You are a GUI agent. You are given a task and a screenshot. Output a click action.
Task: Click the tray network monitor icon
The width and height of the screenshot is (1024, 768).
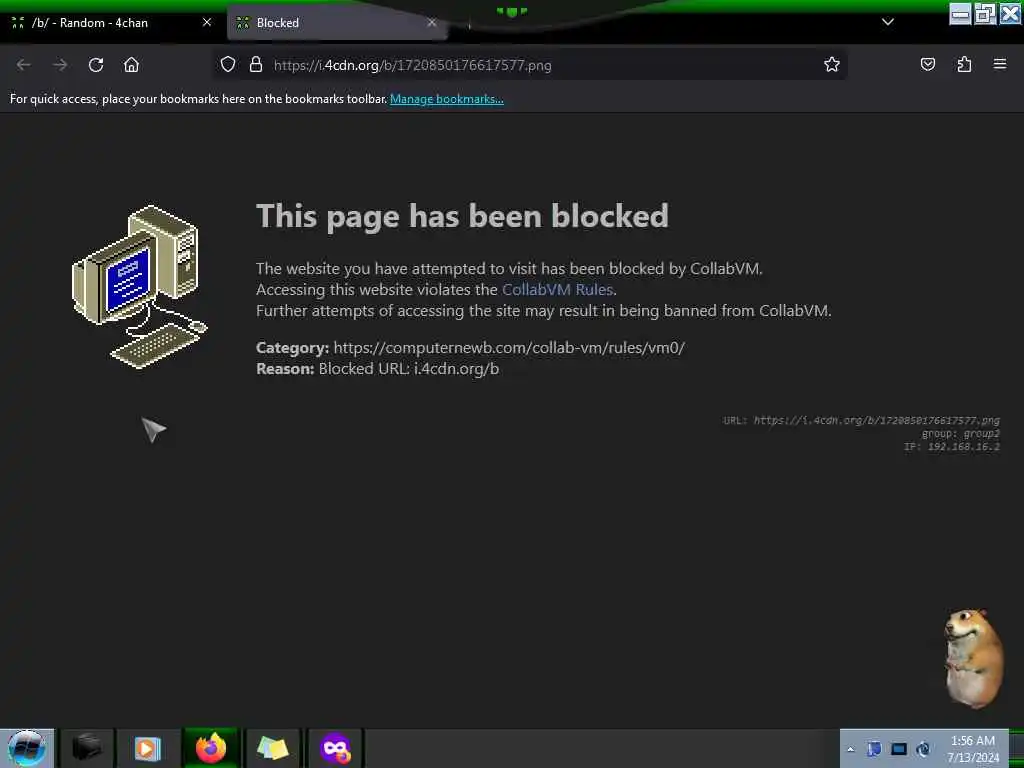point(899,749)
